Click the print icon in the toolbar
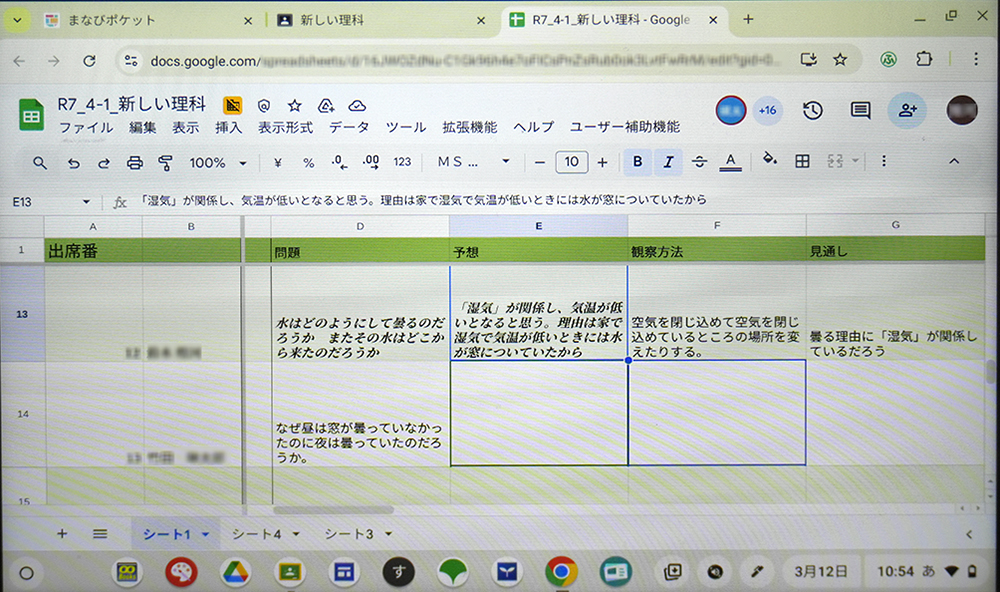The width and height of the screenshot is (1000, 592). 135,162
